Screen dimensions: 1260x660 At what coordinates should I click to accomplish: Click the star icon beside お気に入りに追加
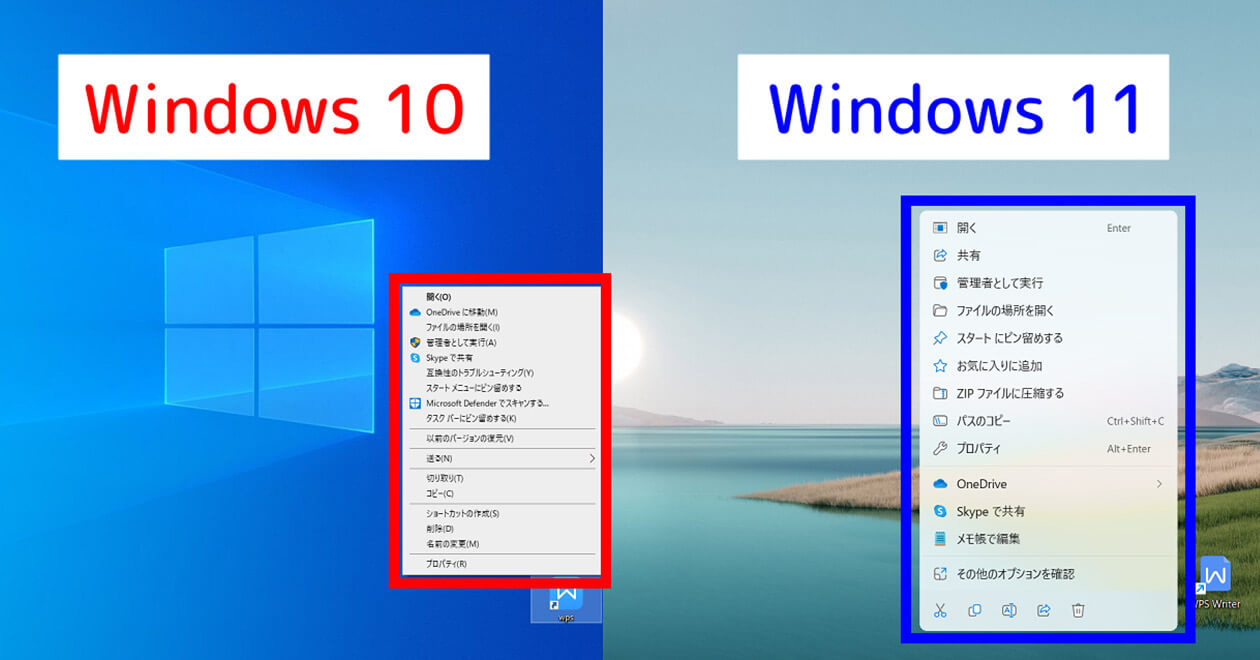pos(939,366)
